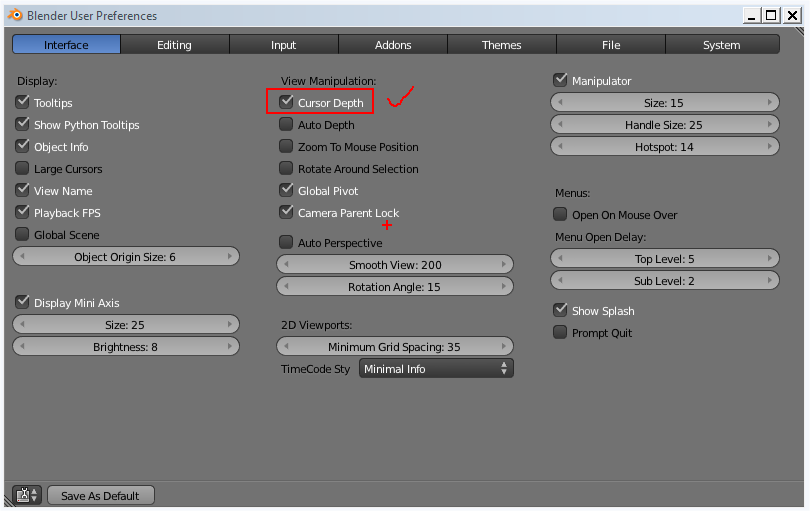
Task: Uncheck Object Info display
Action: [x=22, y=146]
